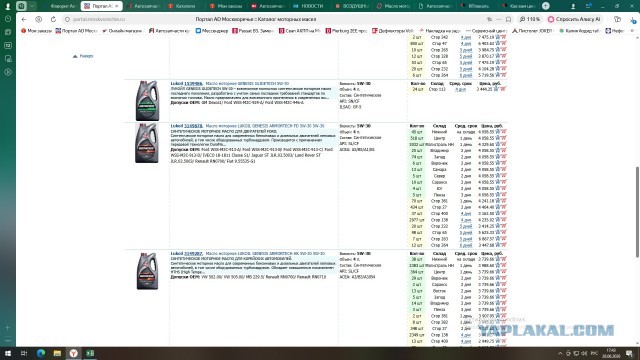640x360 pixels.
Task: Click the plus icon in left sidebar
Action: point(7,327)
